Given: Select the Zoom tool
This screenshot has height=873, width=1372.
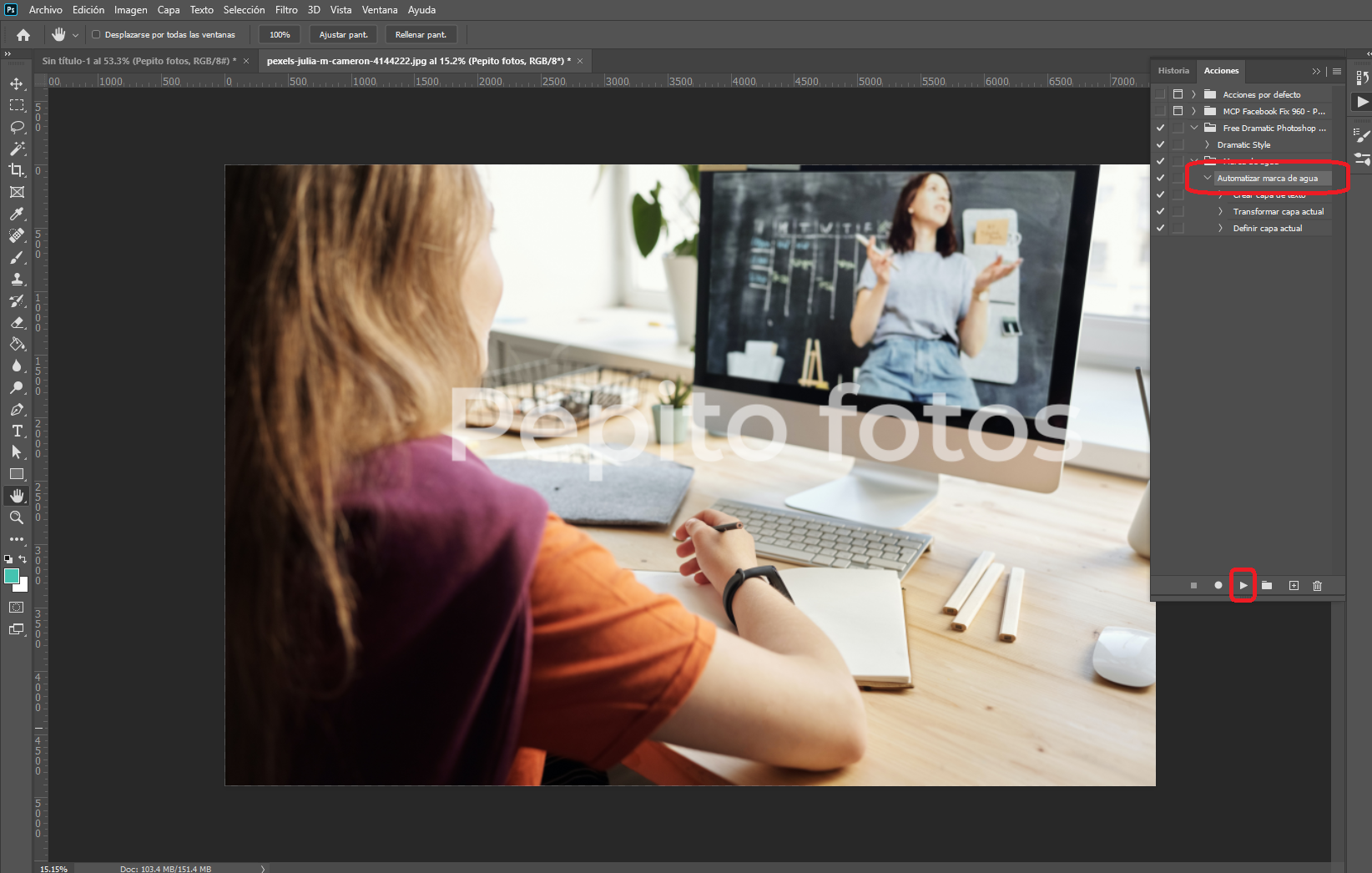Looking at the screenshot, I should [x=17, y=517].
